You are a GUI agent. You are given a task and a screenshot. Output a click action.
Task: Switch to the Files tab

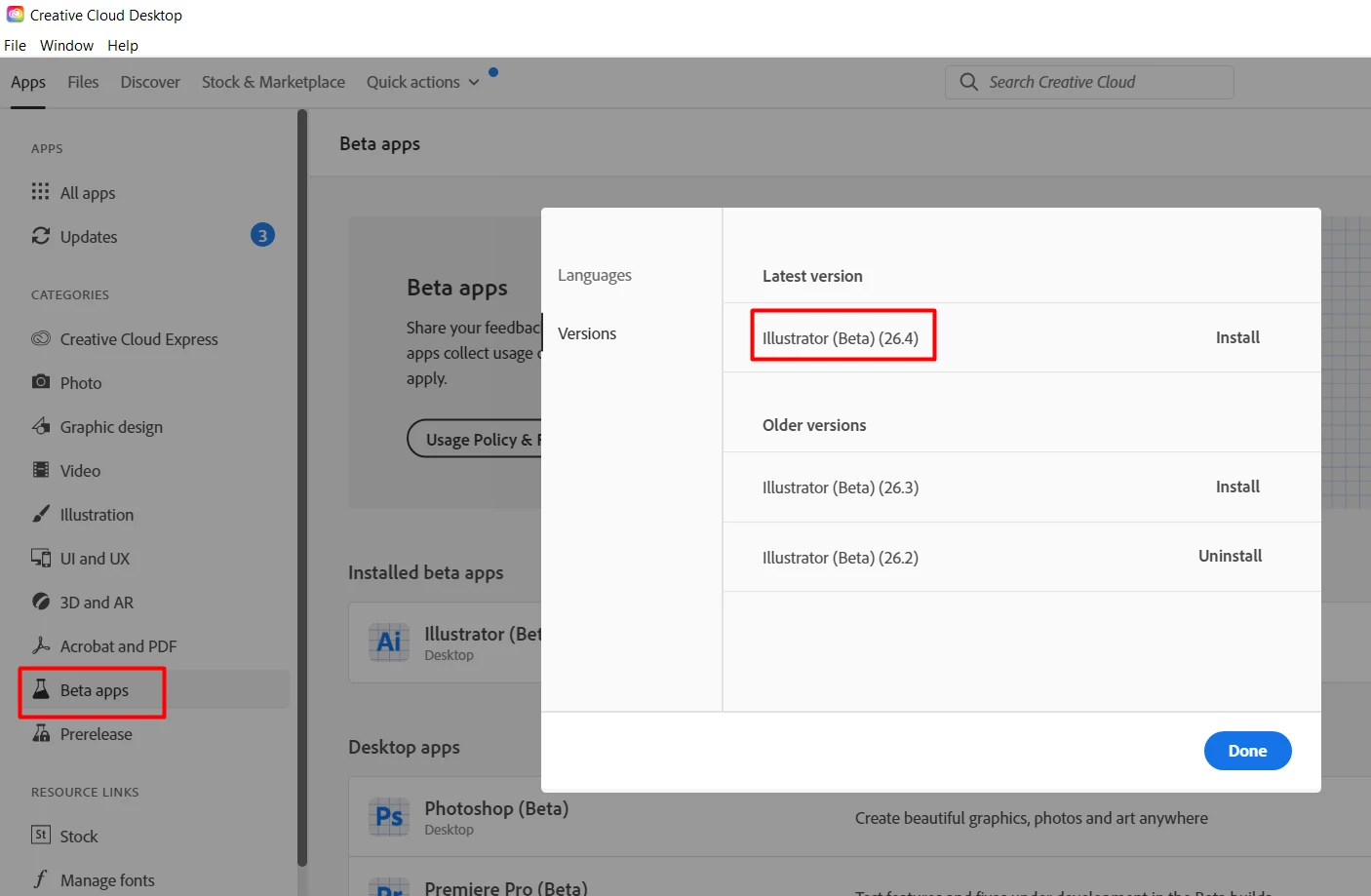coord(83,82)
